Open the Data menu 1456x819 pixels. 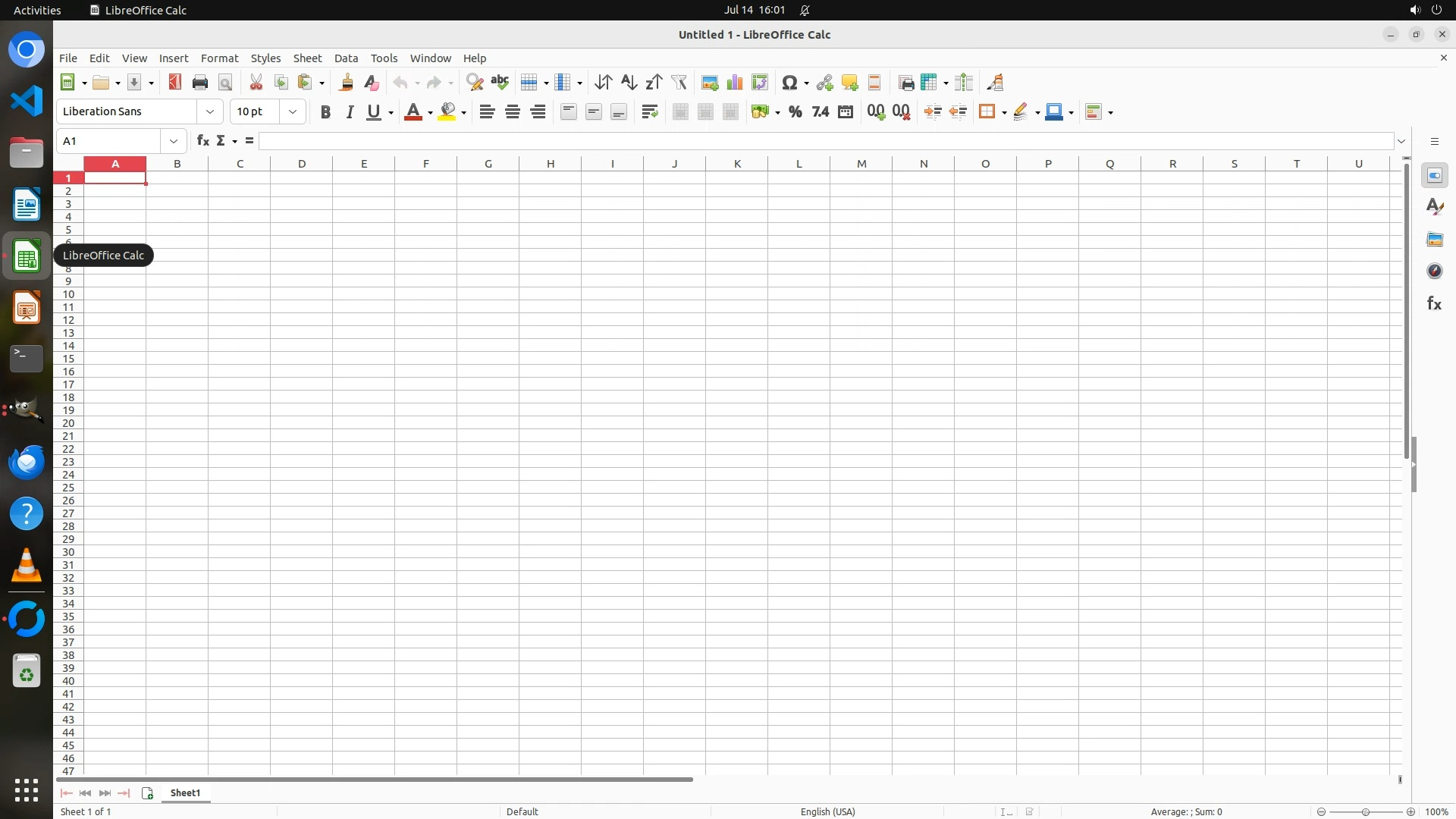[346, 58]
